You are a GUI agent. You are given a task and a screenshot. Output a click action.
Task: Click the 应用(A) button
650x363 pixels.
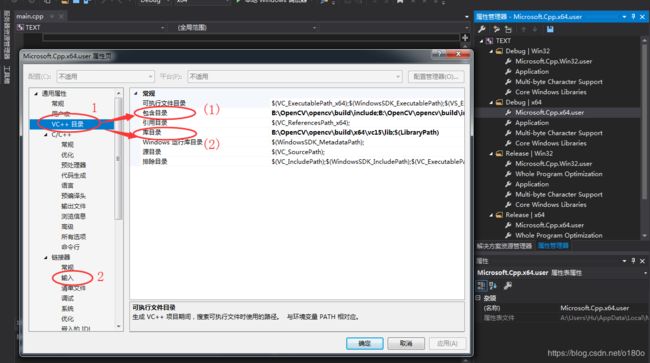(x=447, y=344)
